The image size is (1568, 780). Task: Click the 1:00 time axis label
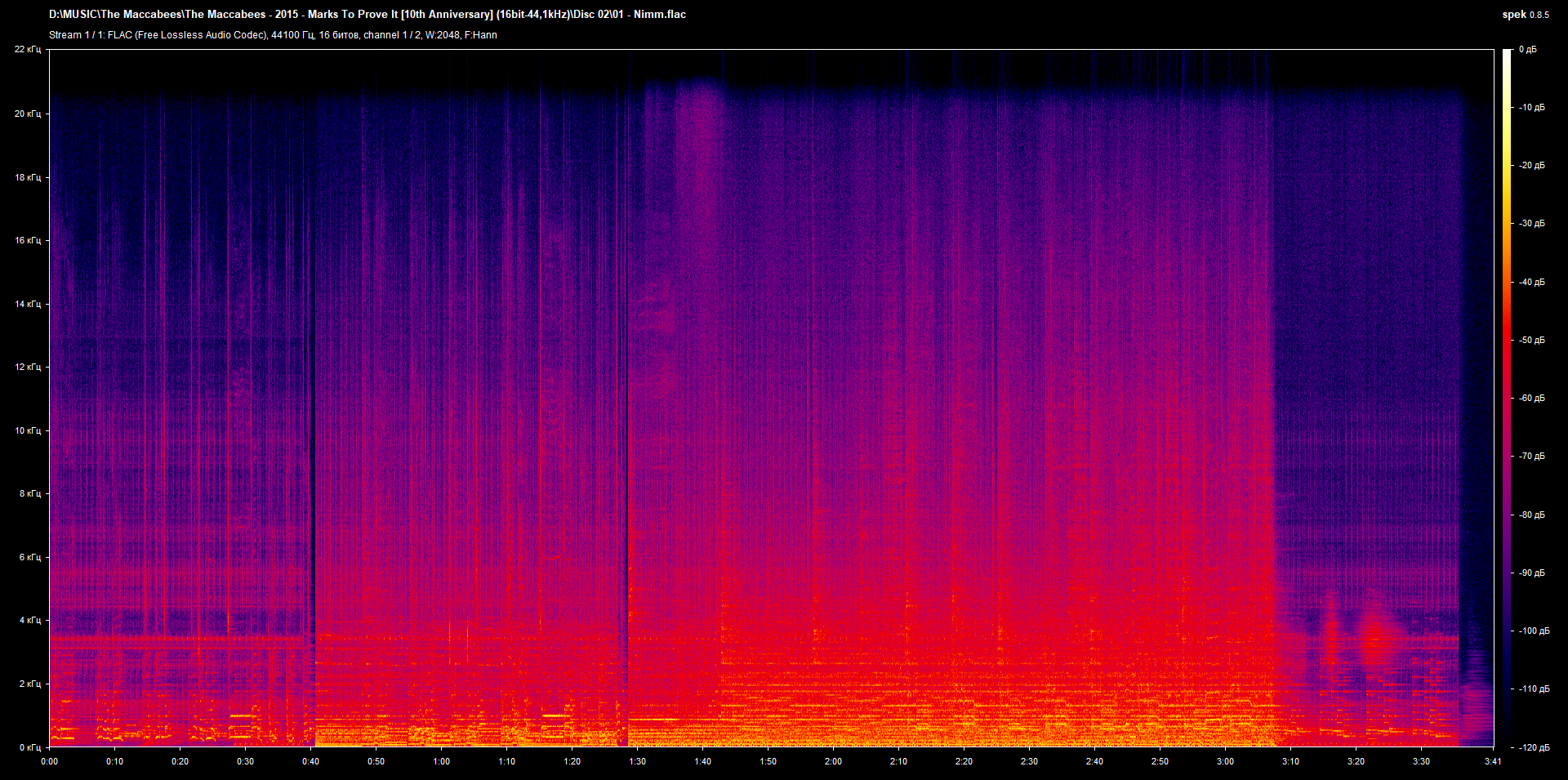pos(441,761)
